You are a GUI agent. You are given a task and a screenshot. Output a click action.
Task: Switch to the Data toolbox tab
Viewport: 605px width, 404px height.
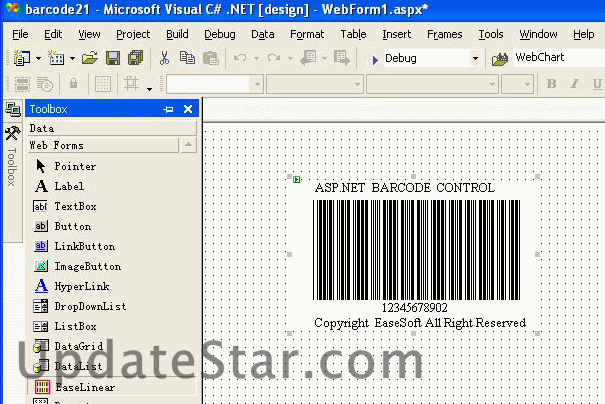point(112,128)
